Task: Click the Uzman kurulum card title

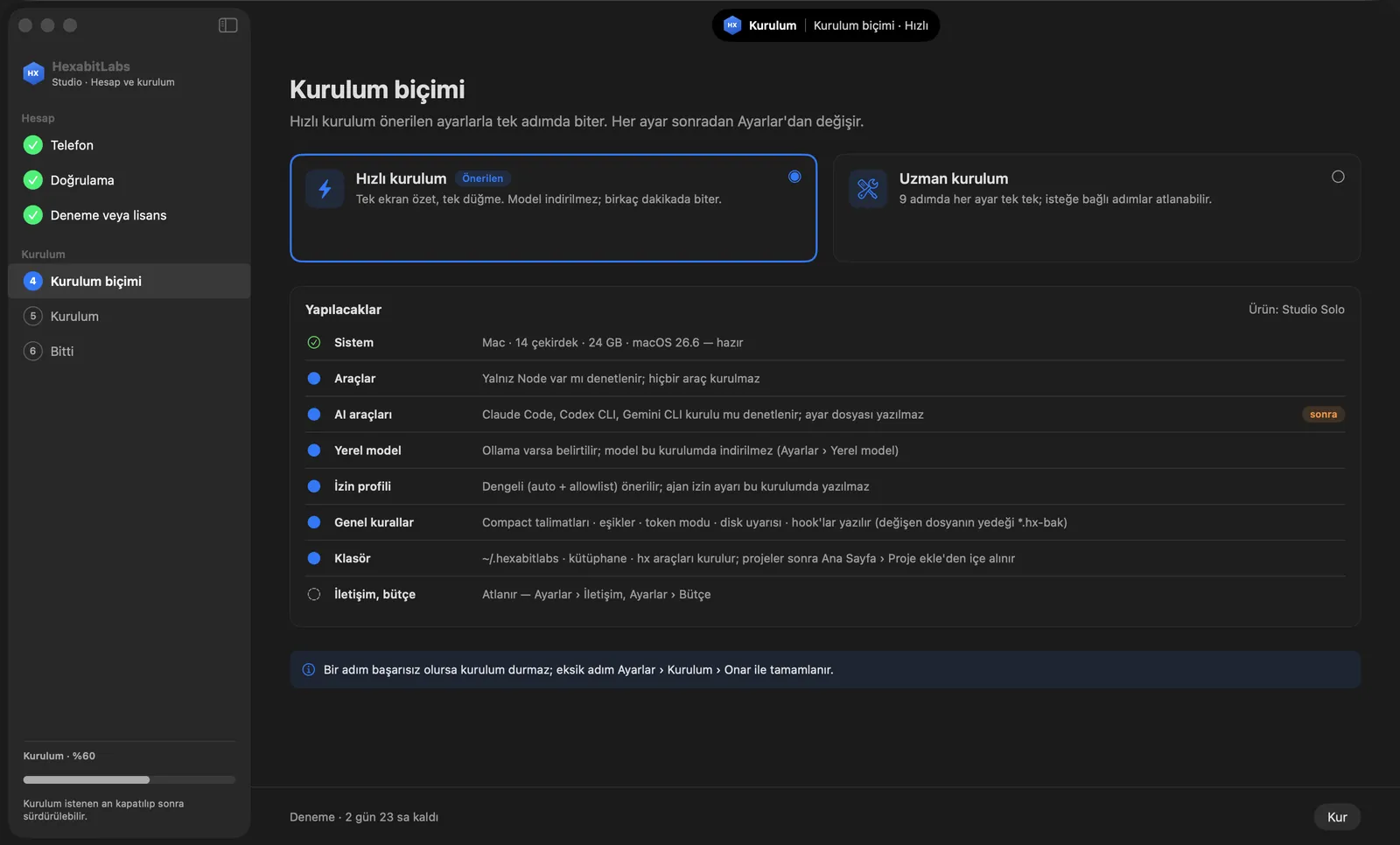Action: [954, 178]
